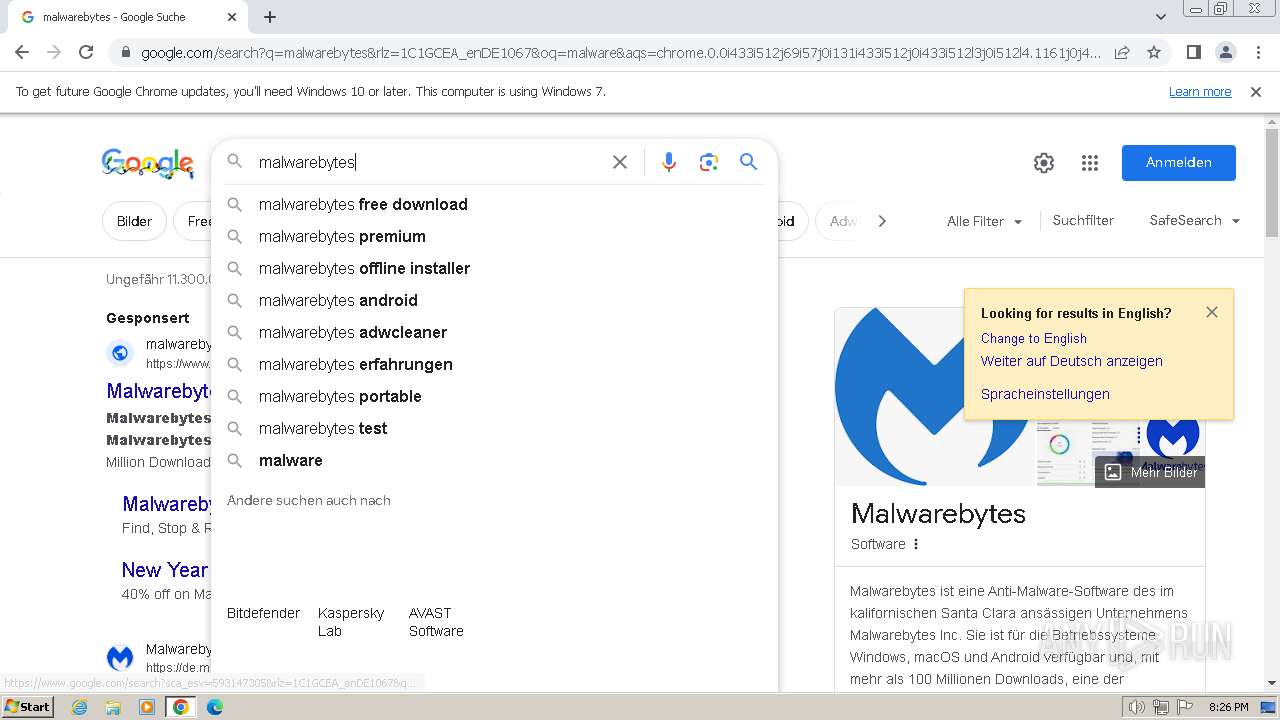Go back with browser back arrow
This screenshot has width=1280, height=720.
(x=22, y=52)
